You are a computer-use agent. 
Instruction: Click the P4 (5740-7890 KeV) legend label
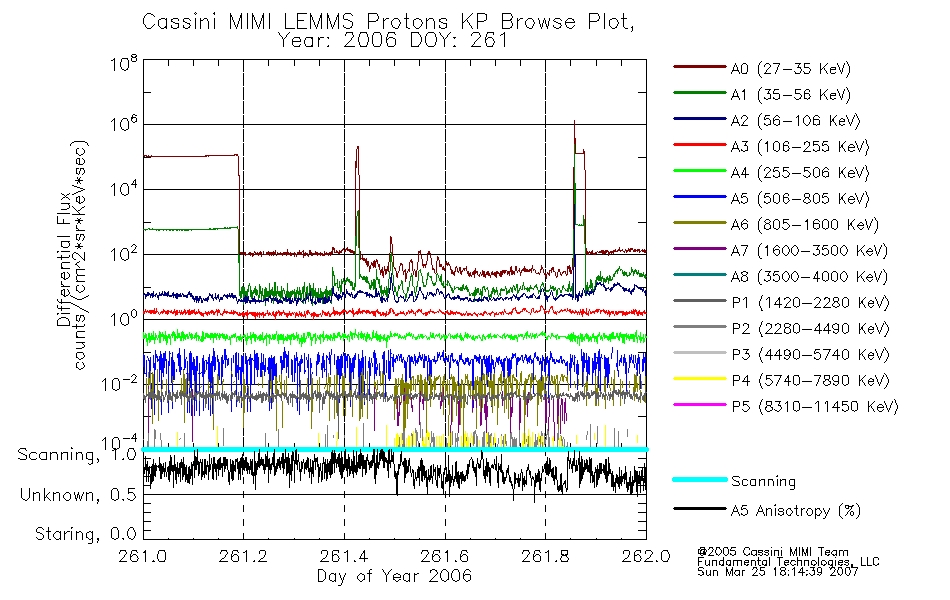coord(810,381)
